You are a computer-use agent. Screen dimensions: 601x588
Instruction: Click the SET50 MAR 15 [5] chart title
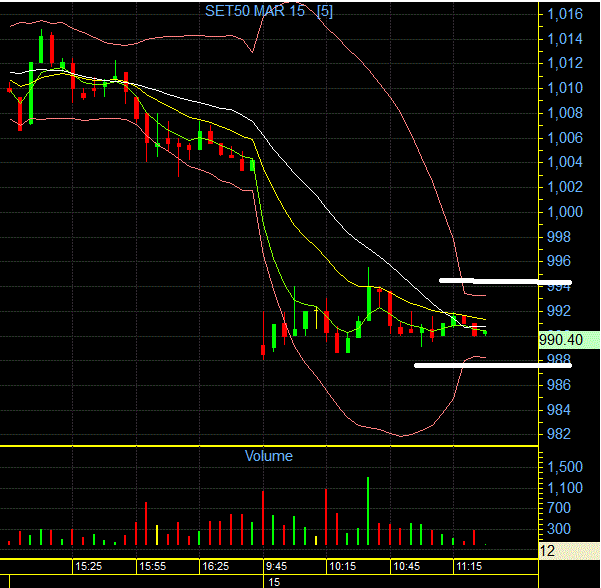pyautogui.click(x=269, y=11)
